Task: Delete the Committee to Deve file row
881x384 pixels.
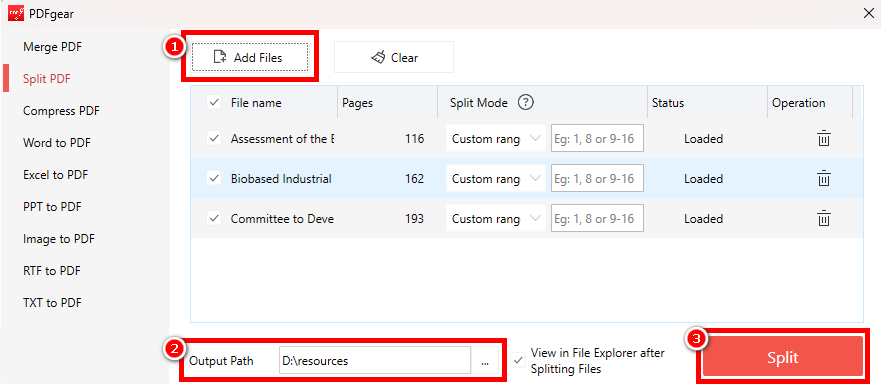Action: coord(823,218)
